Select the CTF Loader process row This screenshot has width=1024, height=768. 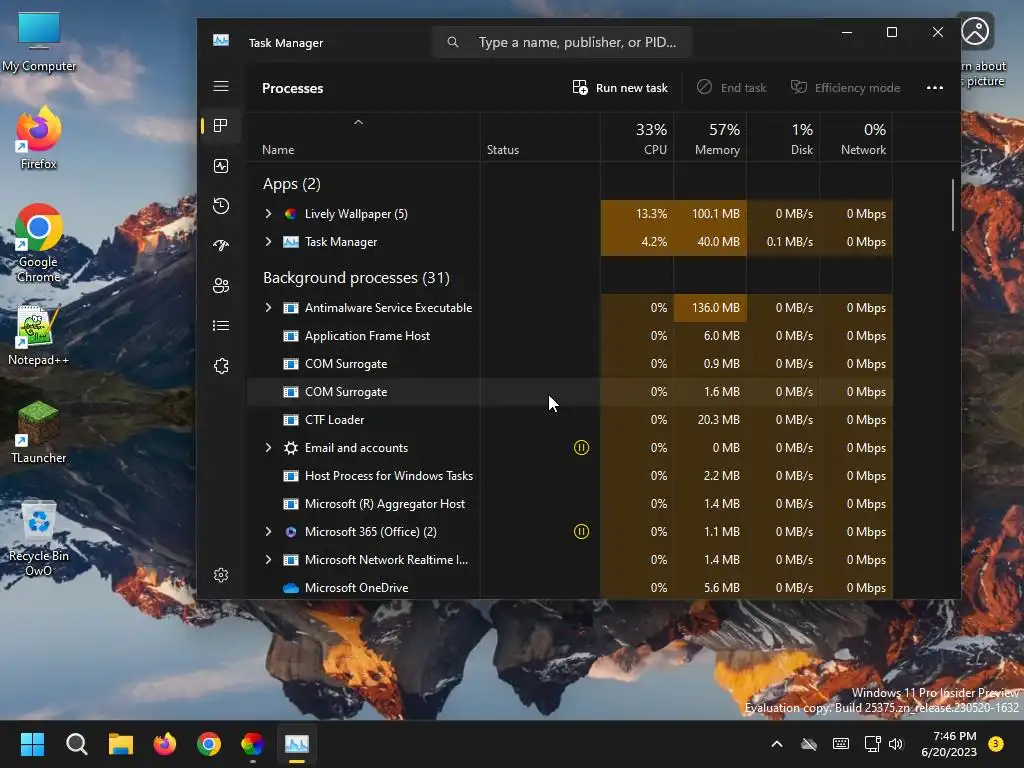(x=569, y=420)
